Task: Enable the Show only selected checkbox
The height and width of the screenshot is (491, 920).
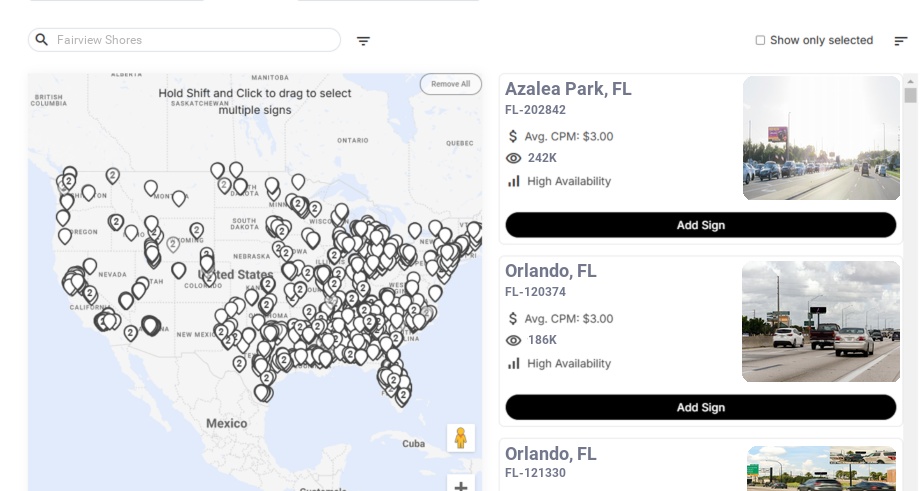Action: pos(760,41)
